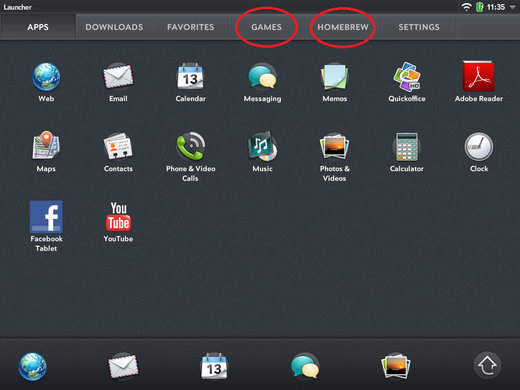Tap the launcher up-arrow button in dock
This screenshot has width=520, height=390.
pos(487,365)
